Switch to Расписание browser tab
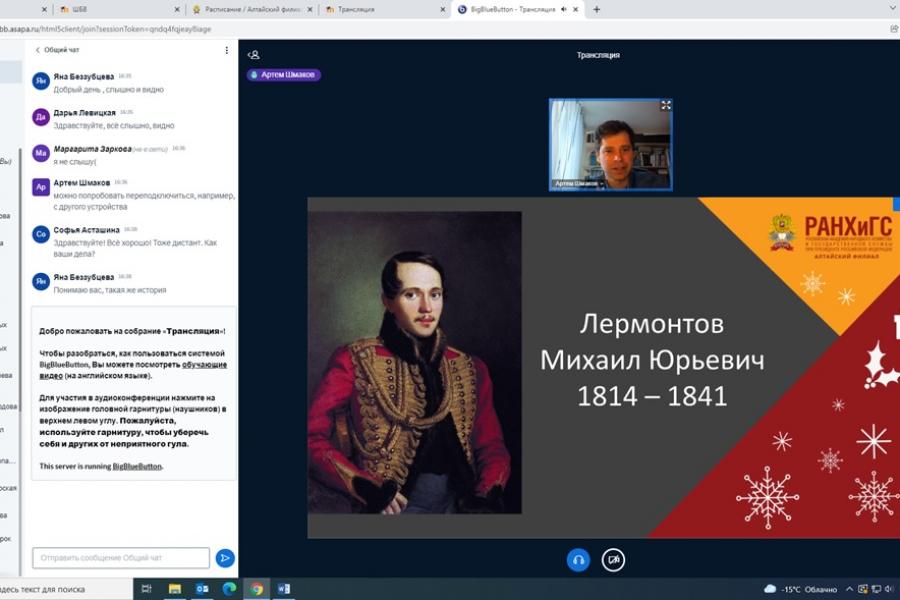Viewport: 900px width, 600px height. [x=253, y=10]
